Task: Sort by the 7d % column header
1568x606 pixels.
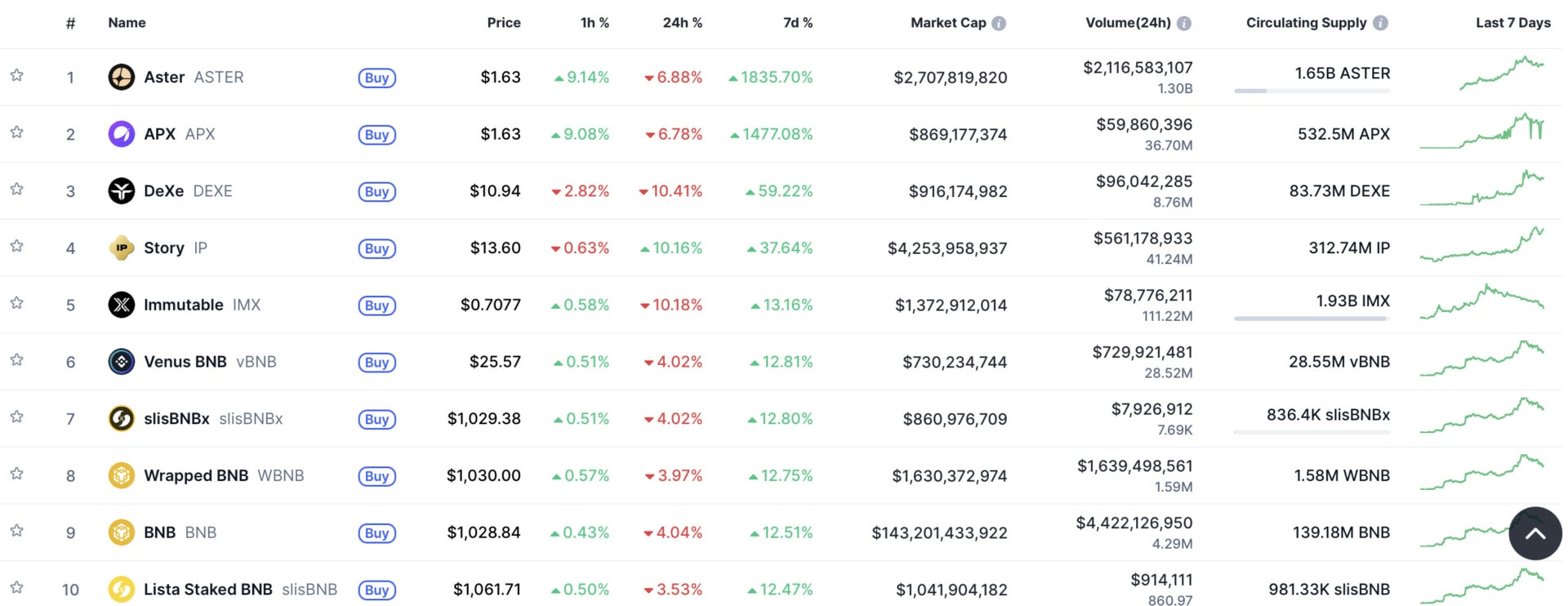Action: [797, 23]
